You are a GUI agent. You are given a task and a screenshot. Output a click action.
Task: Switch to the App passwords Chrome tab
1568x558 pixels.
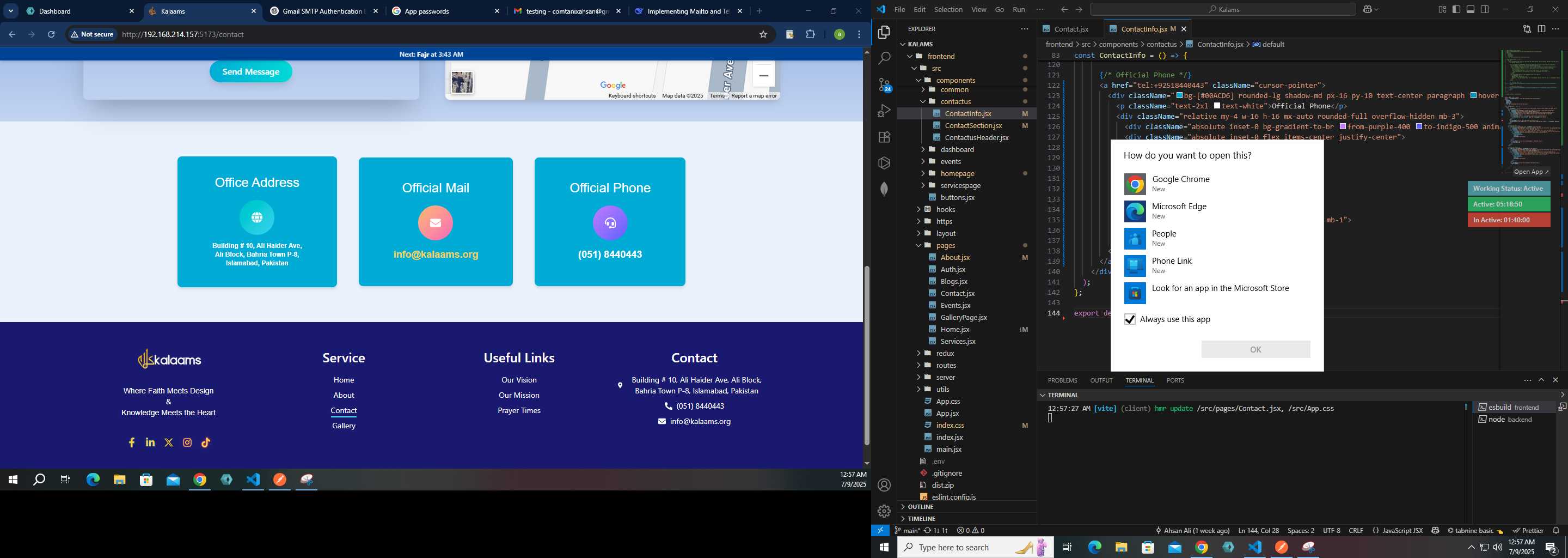coord(445,11)
